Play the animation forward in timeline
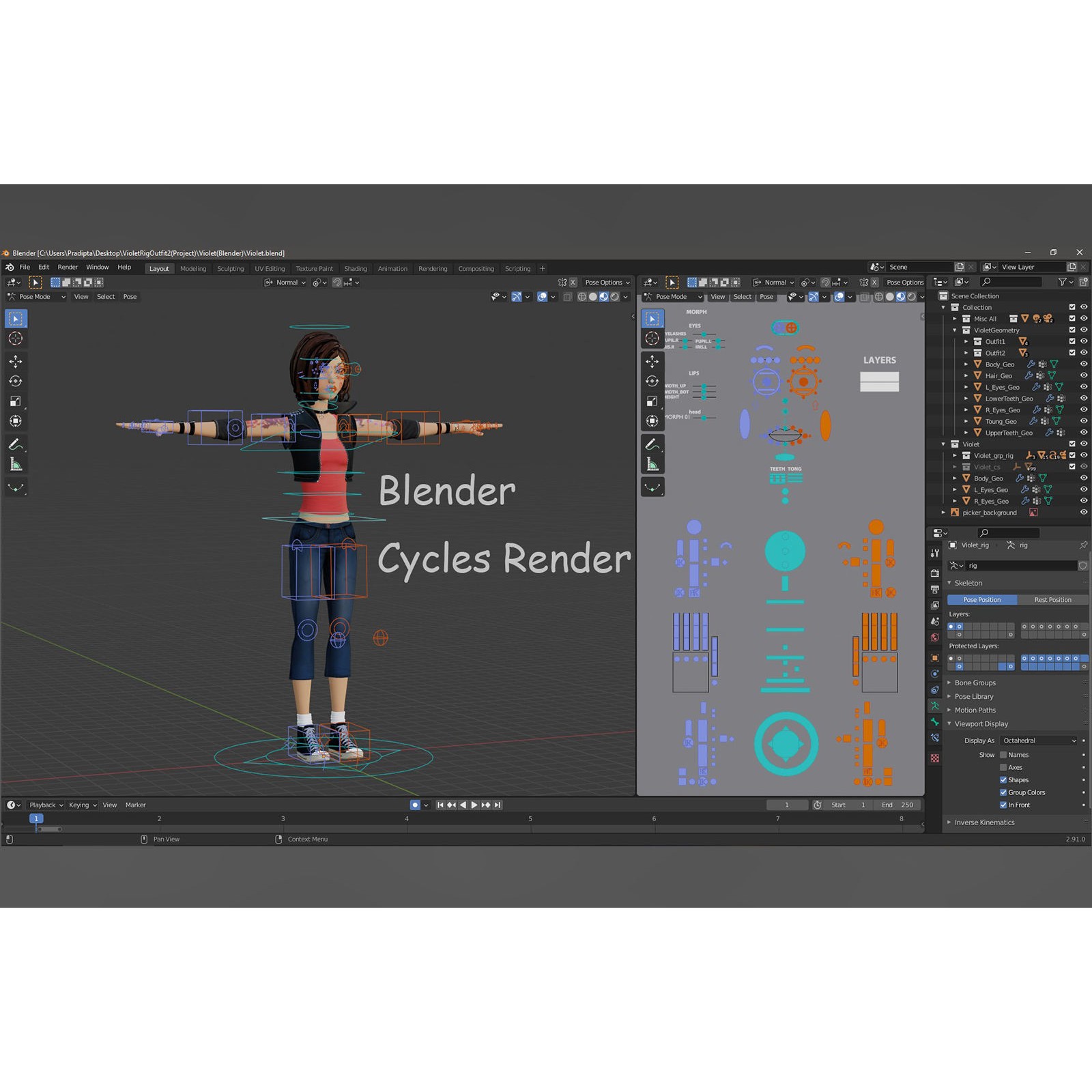The image size is (1092, 1092). pos(474,805)
